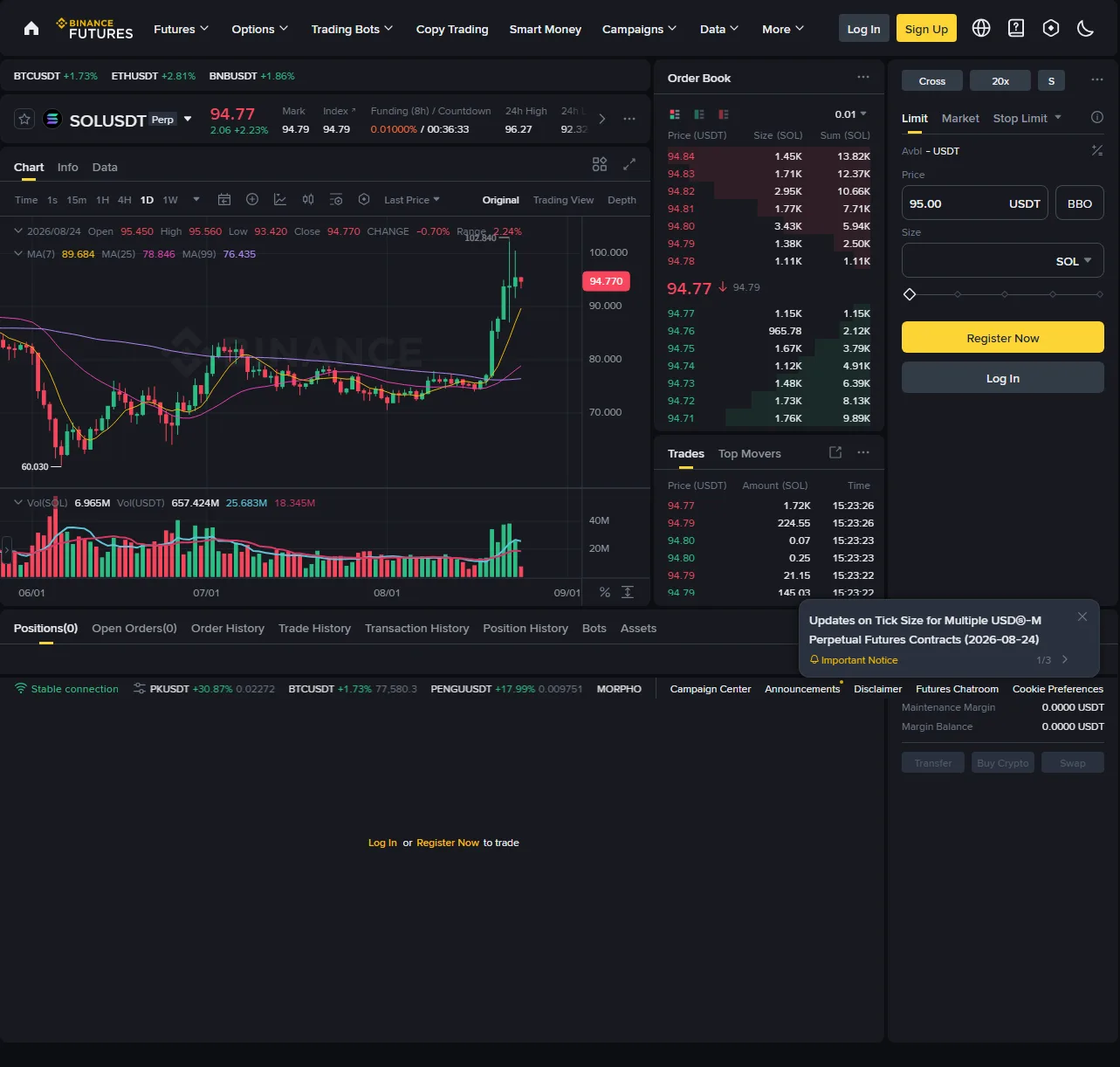Open the Futures menu
The width and height of the screenshot is (1120, 1067).
pos(181,29)
